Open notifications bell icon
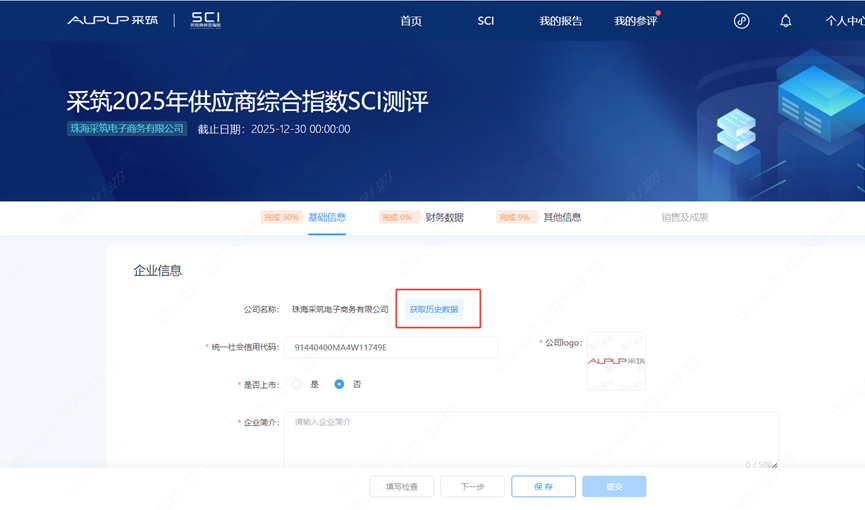The height and width of the screenshot is (510, 865). pyautogui.click(x=786, y=21)
